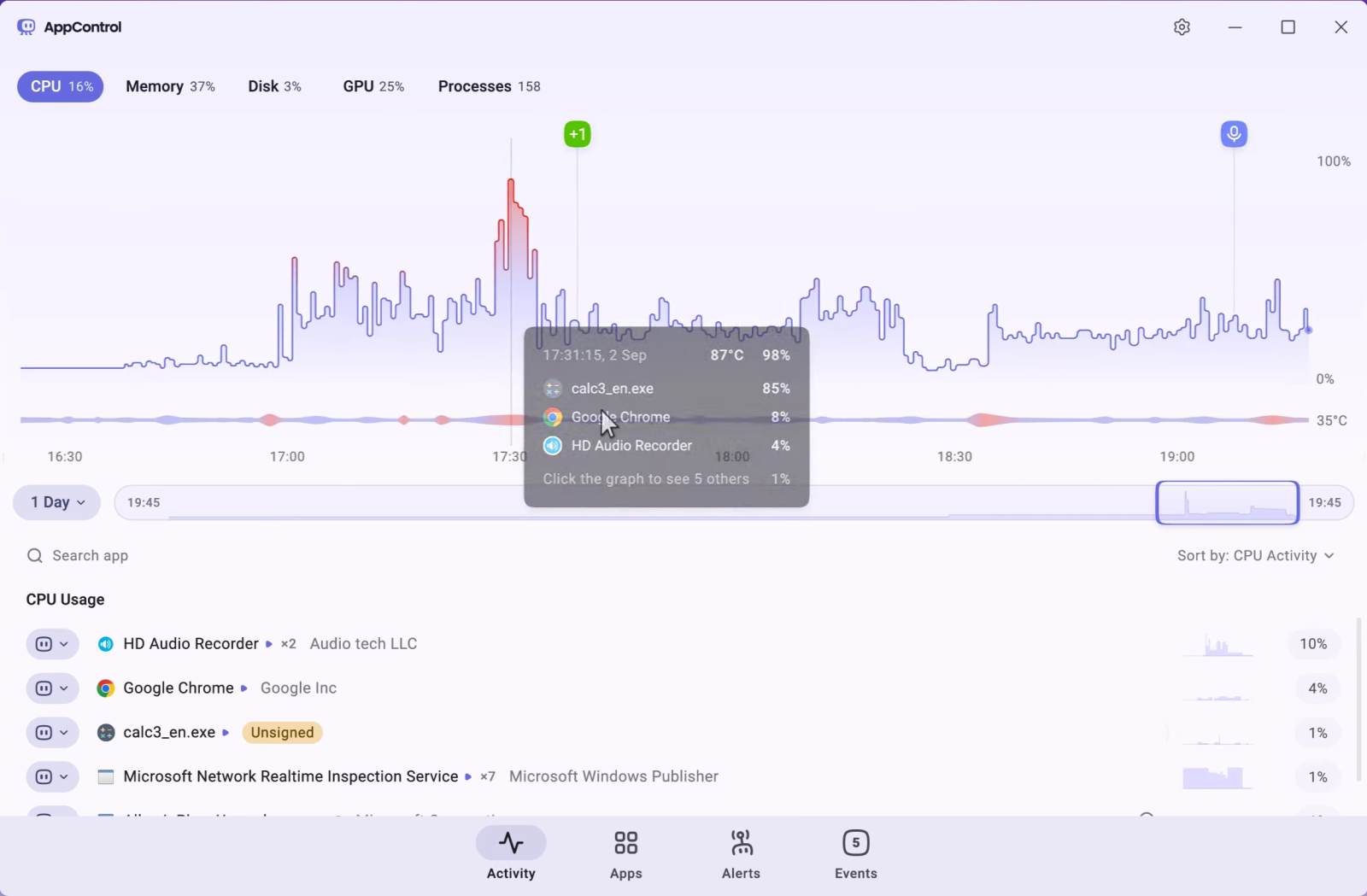Open the Events section showing 5 events

[x=855, y=852]
